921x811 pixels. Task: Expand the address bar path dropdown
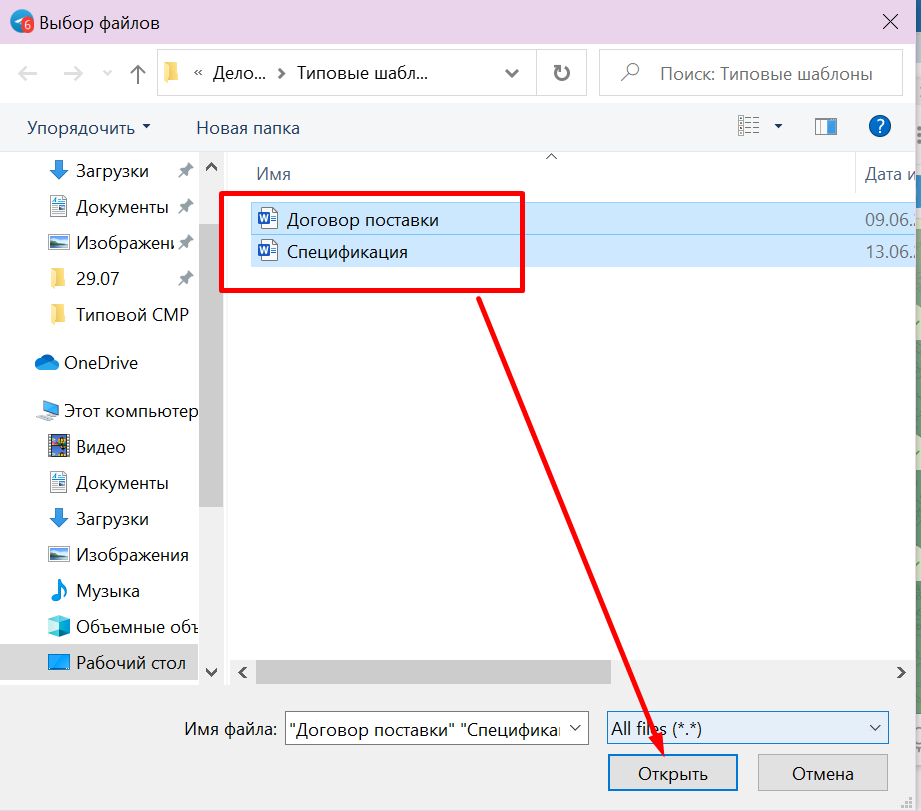pyautogui.click(x=512, y=73)
